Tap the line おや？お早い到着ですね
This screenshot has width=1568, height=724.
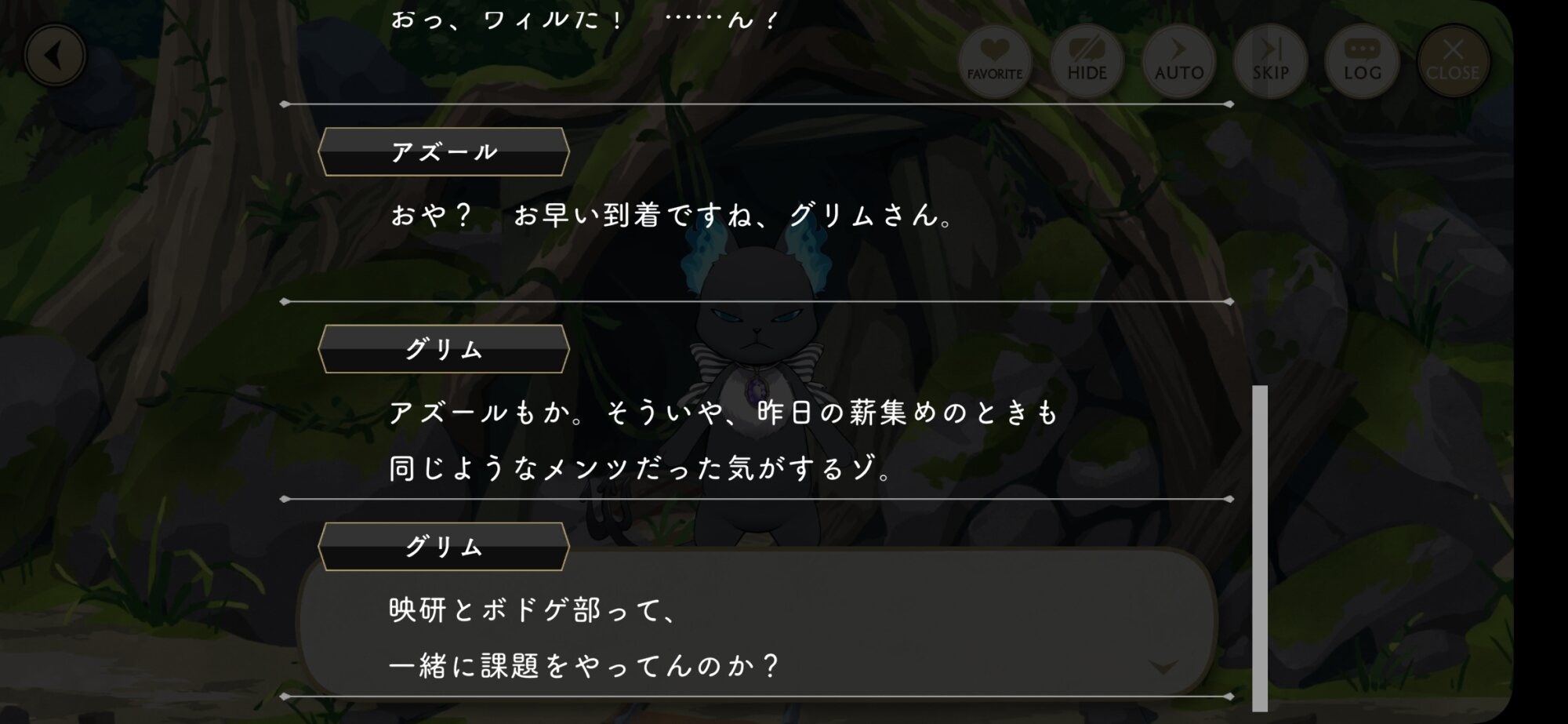point(672,215)
